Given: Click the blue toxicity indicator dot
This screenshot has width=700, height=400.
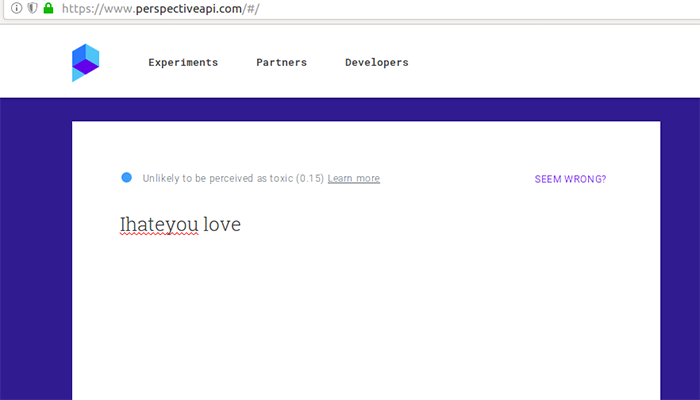Looking at the screenshot, I should 126,178.
